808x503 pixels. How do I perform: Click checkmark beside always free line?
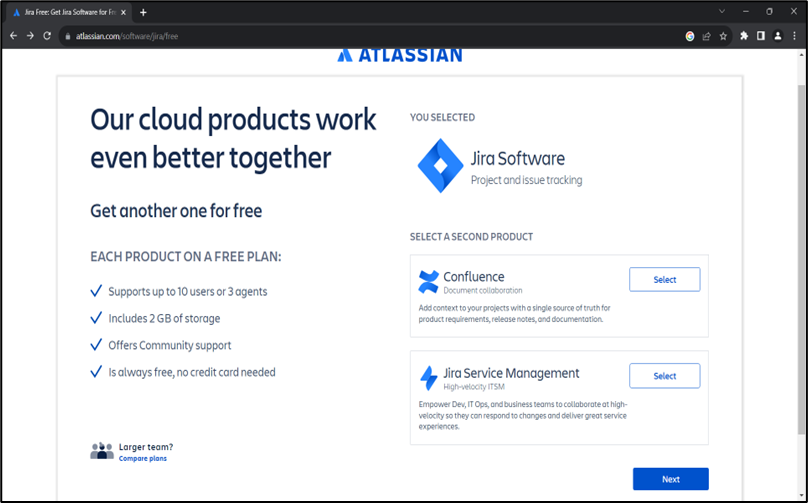(96, 372)
